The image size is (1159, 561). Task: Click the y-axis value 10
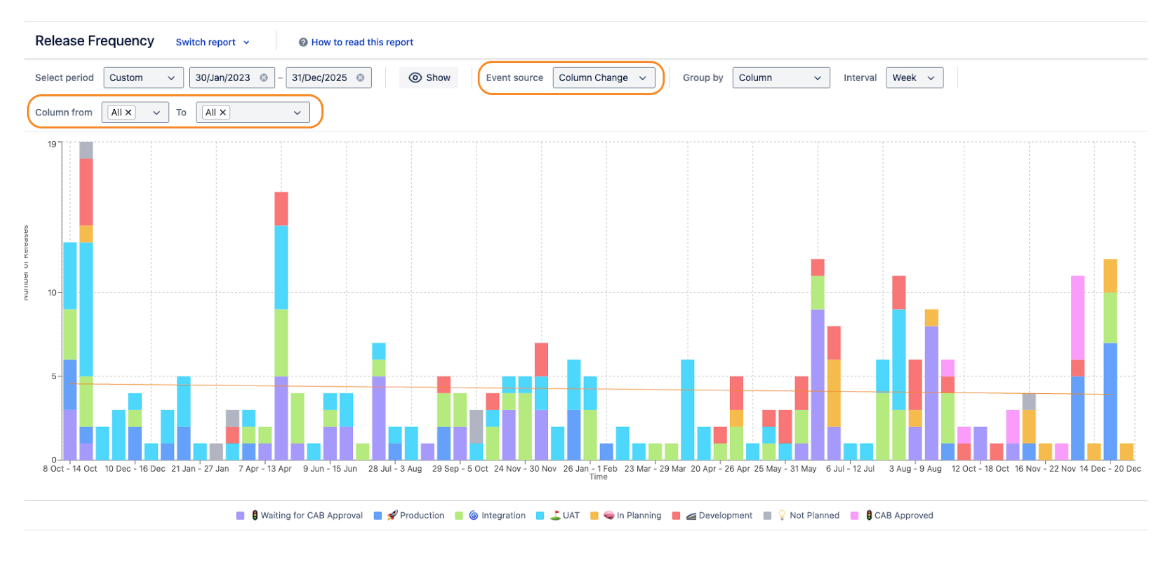coord(54,292)
